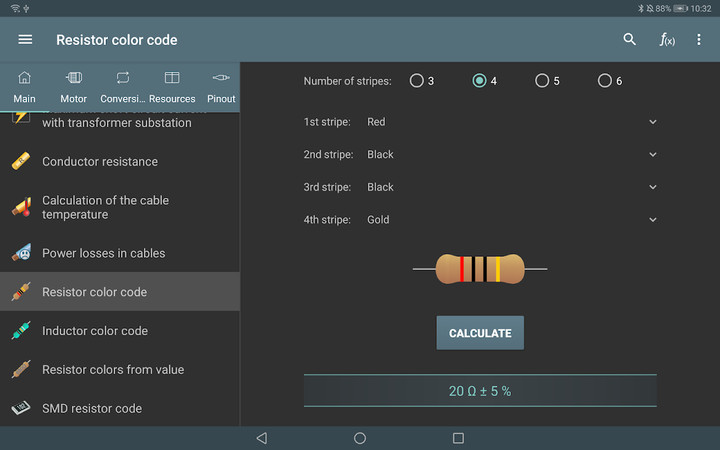Open 4th stripe color value Gold

(x=378, y=219)
